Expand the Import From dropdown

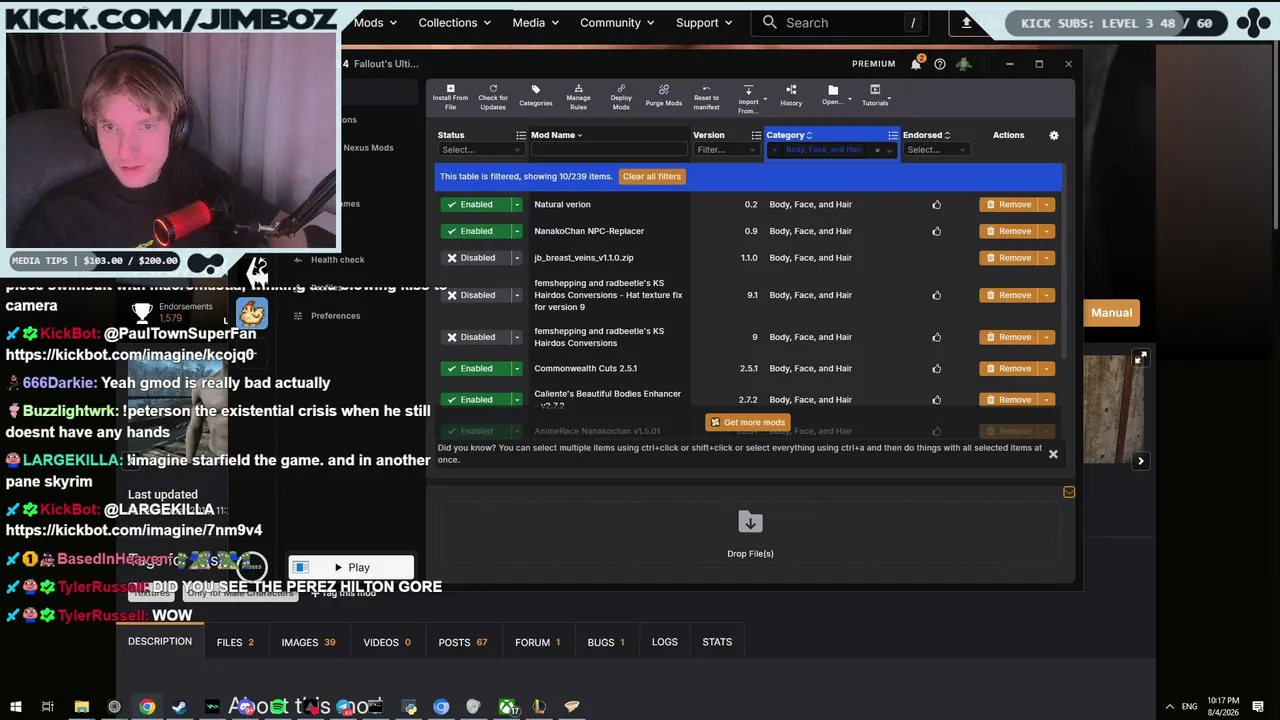765,99
